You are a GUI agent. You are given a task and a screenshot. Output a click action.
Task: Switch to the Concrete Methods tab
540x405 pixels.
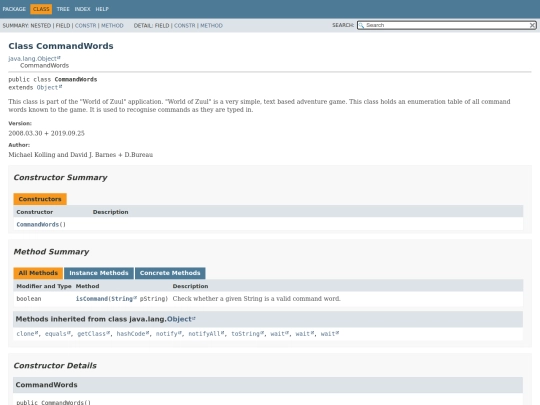click(x=170, y=273)
